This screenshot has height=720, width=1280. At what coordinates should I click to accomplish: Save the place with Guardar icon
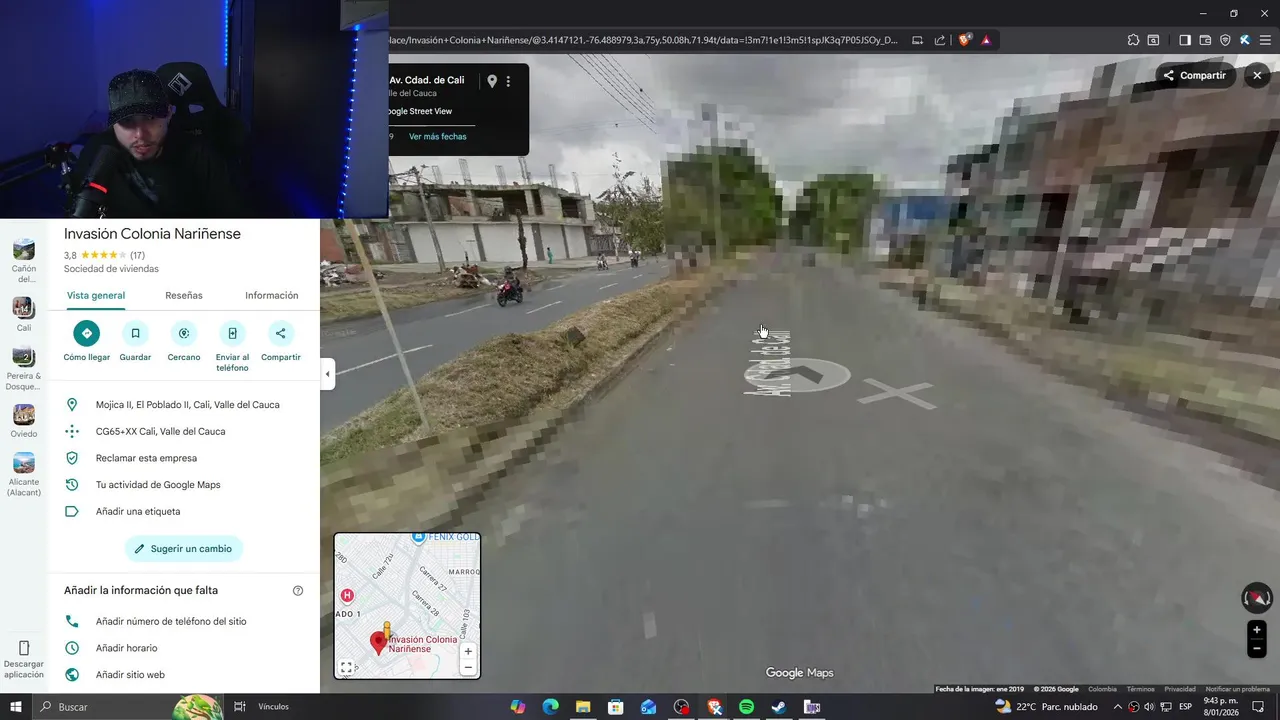tap(135, 333)
